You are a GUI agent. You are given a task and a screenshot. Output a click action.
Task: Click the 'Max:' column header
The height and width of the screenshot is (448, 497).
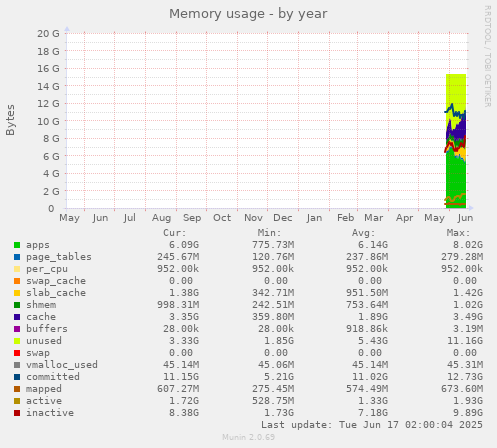pyautogui.click(x=459, y=233)
